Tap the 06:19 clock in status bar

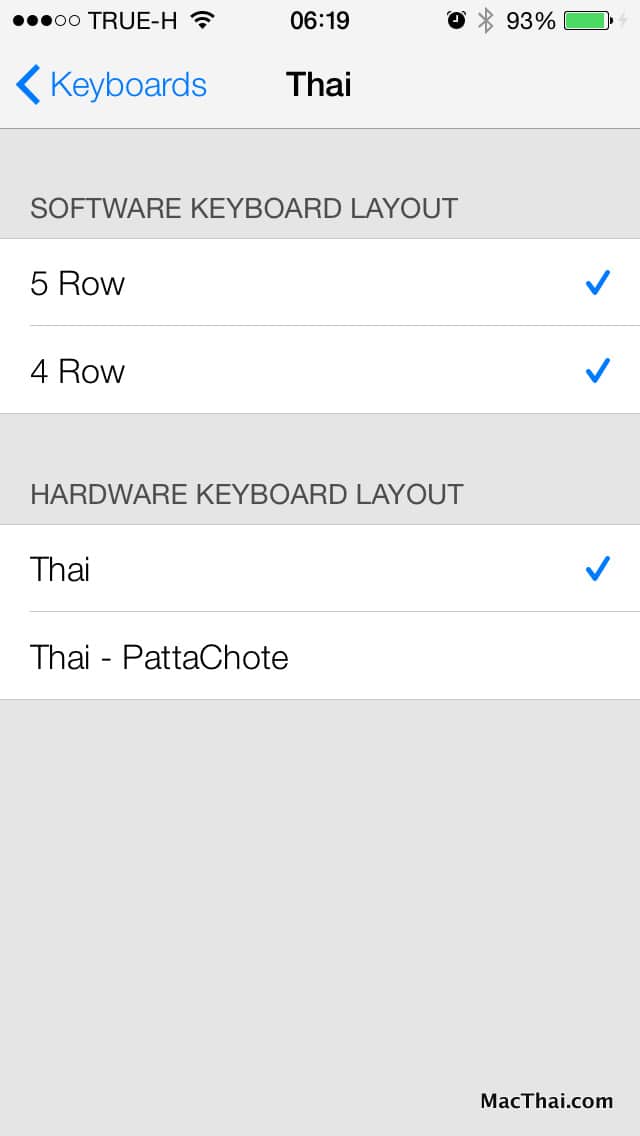(320, 21)
